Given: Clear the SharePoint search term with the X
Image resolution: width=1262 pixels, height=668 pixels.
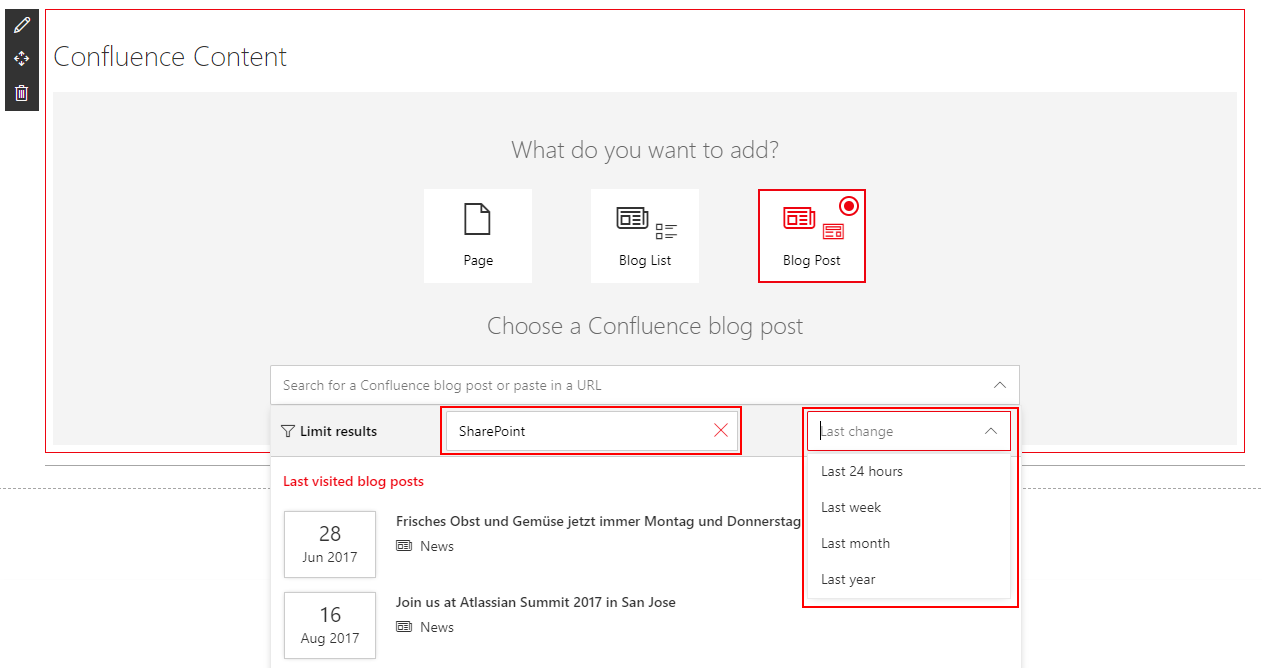Looking at the screenshot, I should (x=721, y=430).
